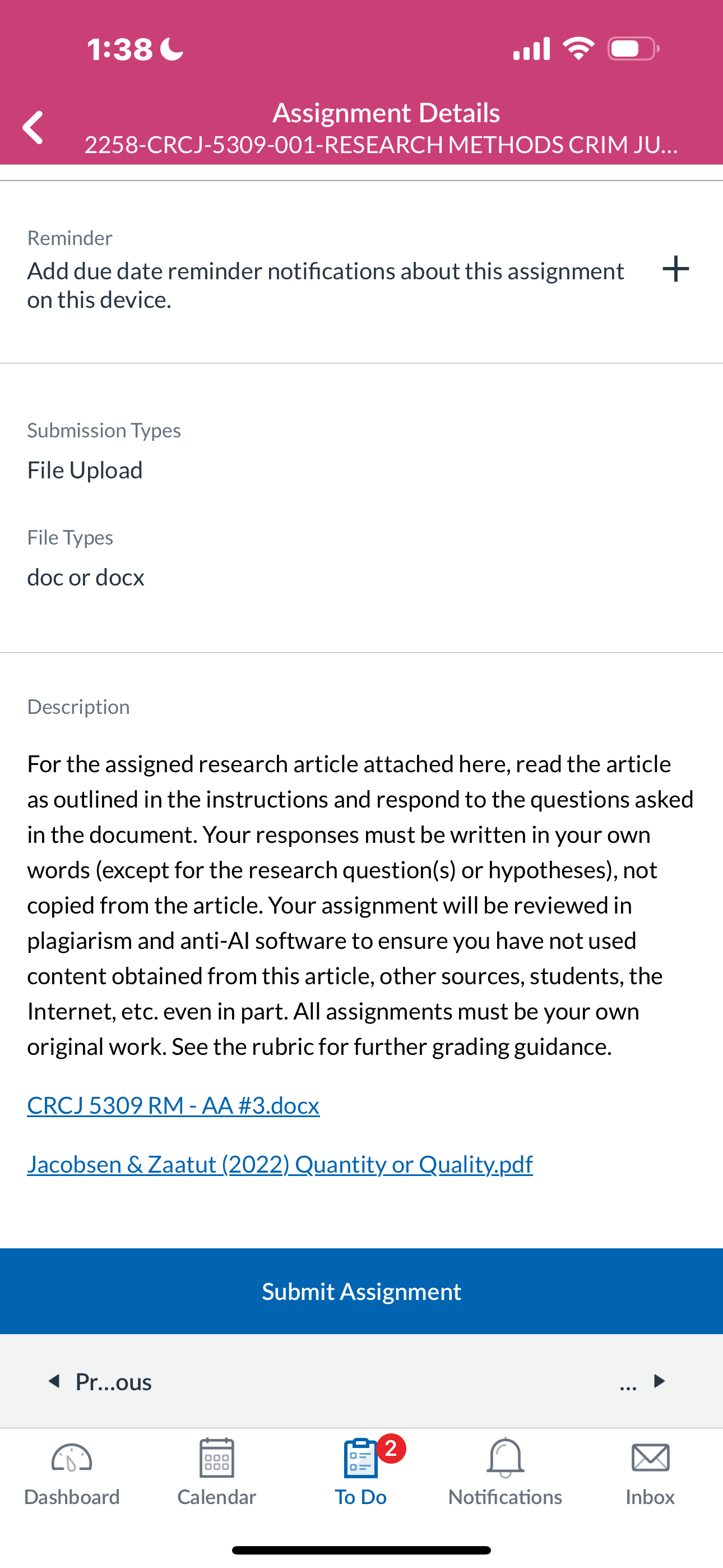Open CRCJ 5309 RM - AA #3.docx link
The height and width of the screenshot is (1568, 723).
pos(173,1105)
